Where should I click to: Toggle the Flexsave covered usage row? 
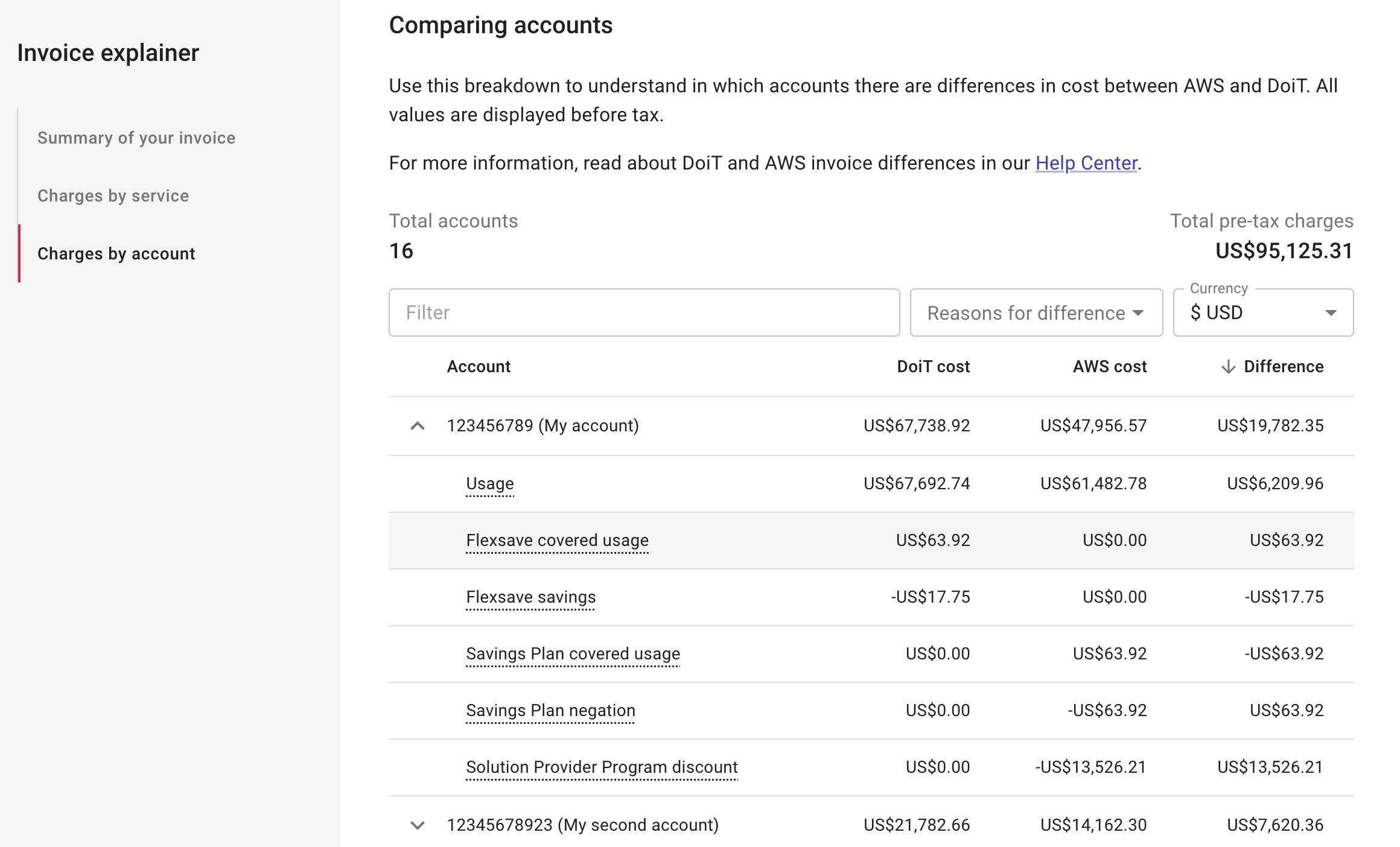click(x=557, y=540)
